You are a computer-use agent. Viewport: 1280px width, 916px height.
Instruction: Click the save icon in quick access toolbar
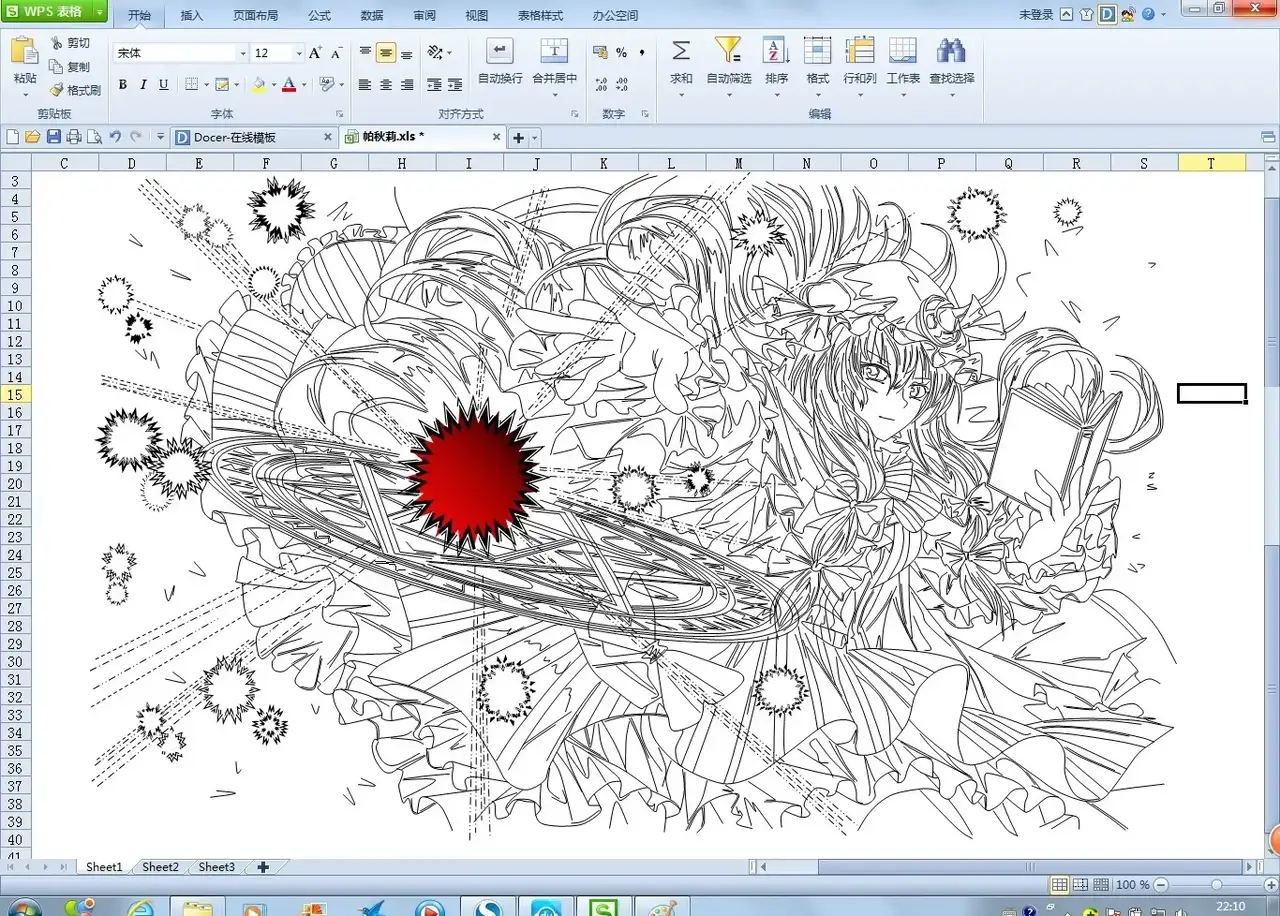(x=54, y=137)
